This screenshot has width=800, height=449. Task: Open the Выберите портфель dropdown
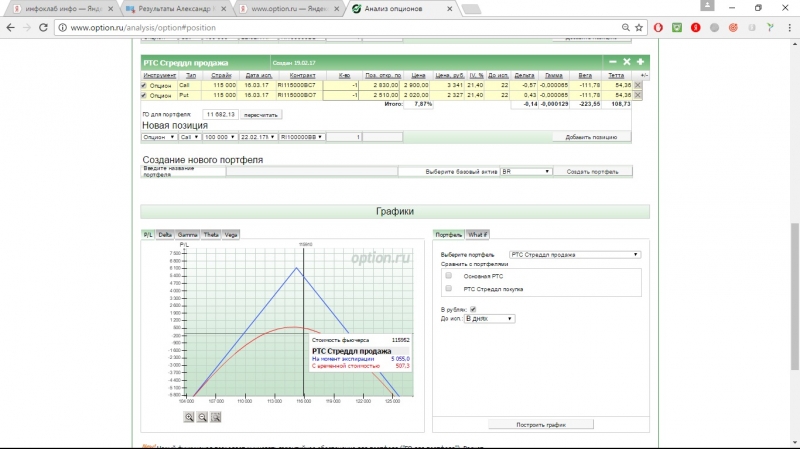point(574,254)
